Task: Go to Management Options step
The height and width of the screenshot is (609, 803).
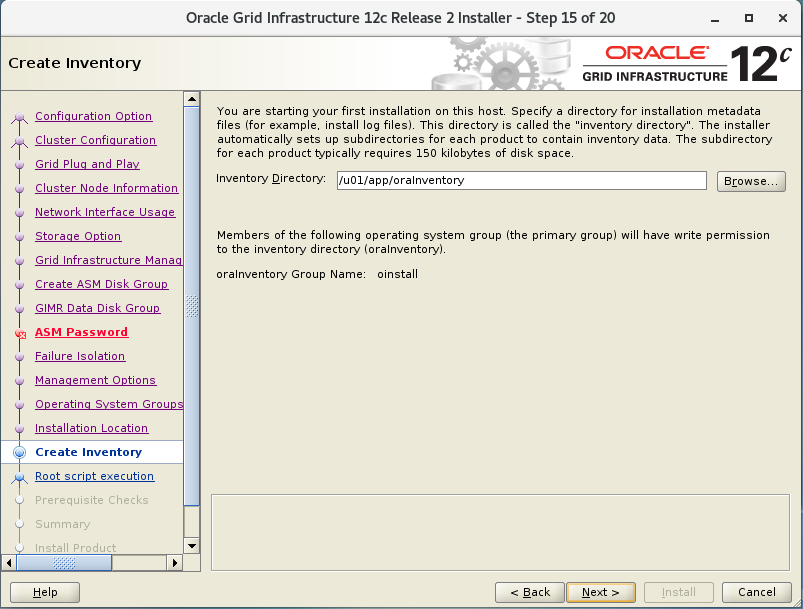Action: pos(95,381)
